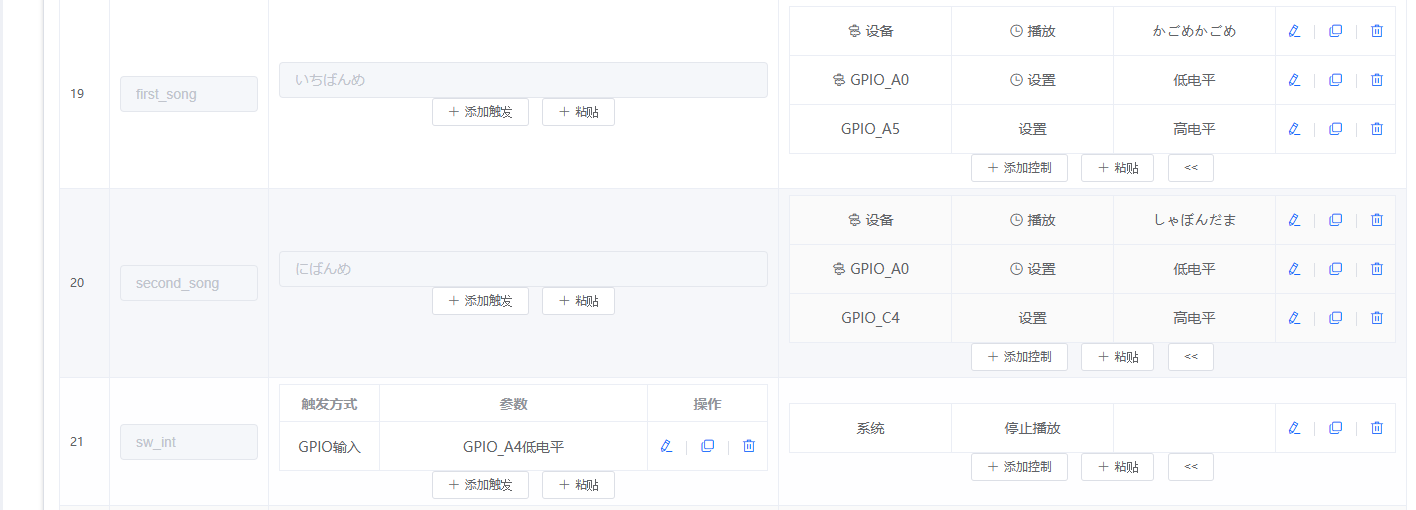
Task: Focus the first_song name field
Action: click(x=189, y=94)
